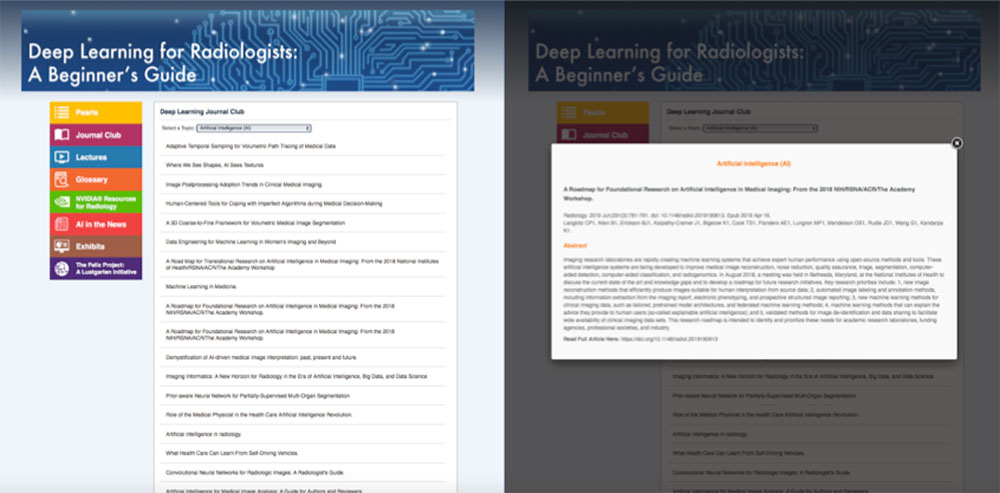1000x493 pixels.
Task: Open 'Imaging Informatics: A New Horizon' in left list
Action: point(296,376)
